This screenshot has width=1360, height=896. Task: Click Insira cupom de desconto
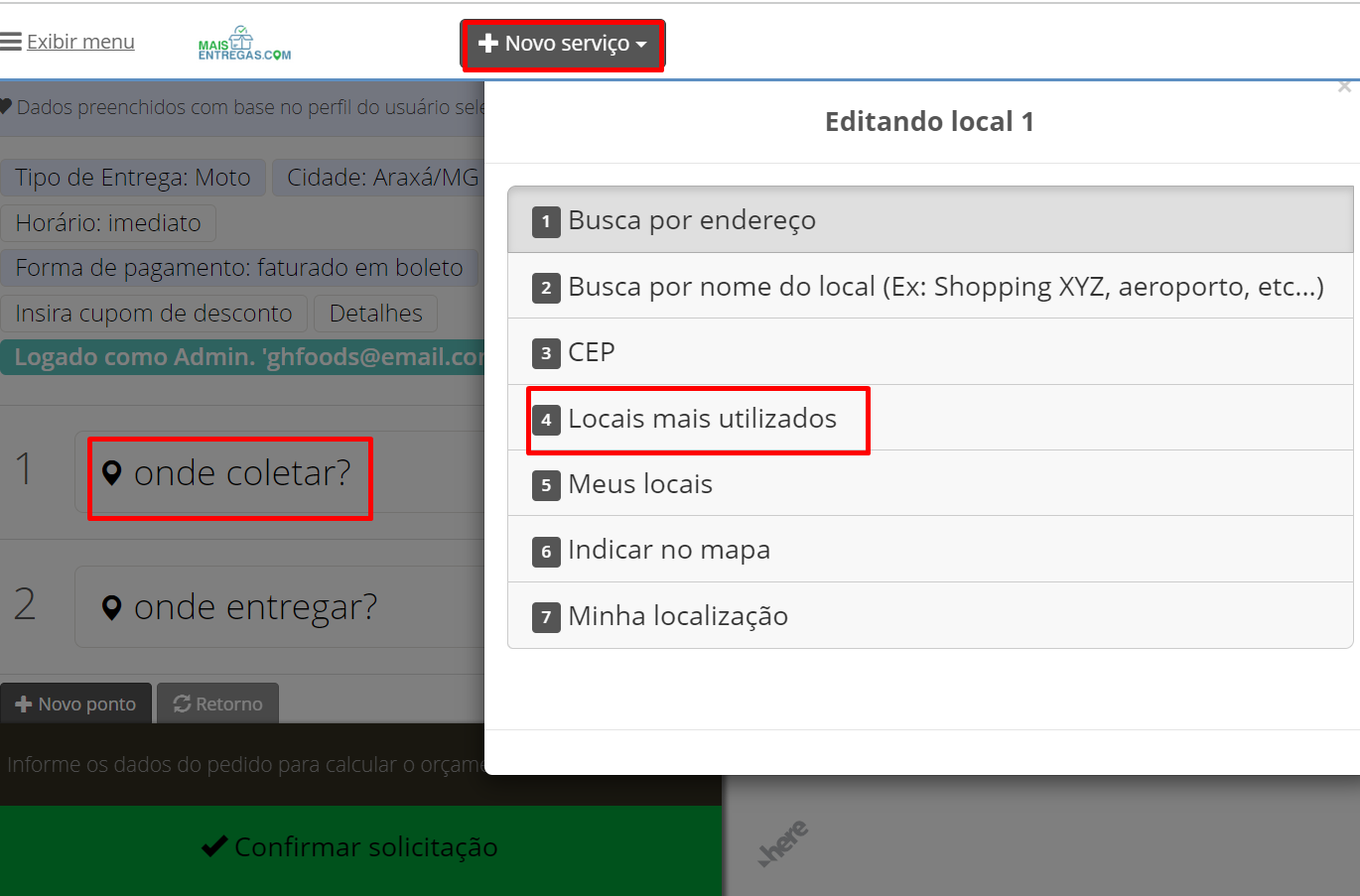154,313
